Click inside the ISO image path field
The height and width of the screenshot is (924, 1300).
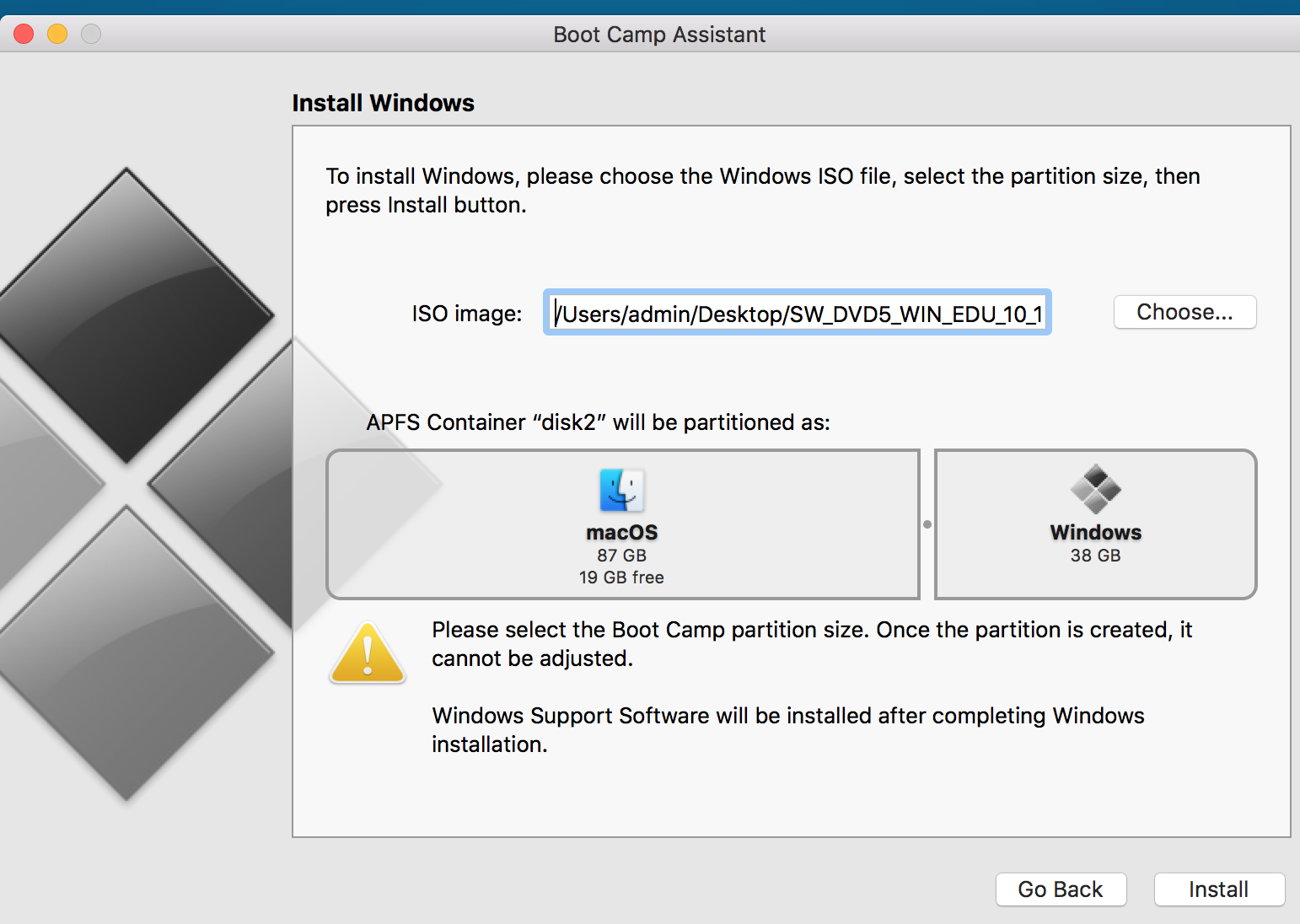798,313
